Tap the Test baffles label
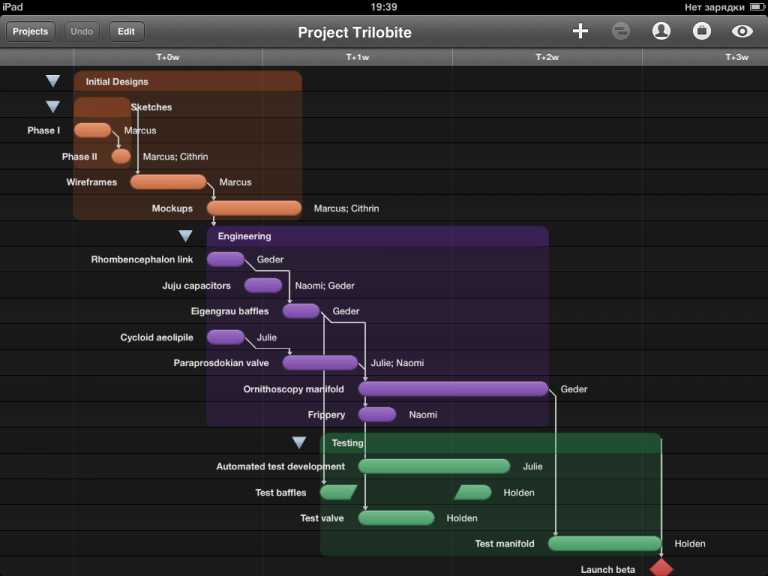The image size is (768, 576). [281, 492]
